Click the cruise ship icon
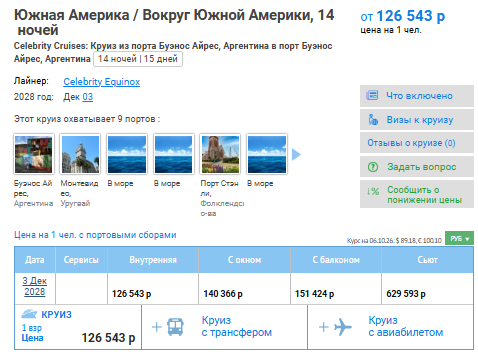The width and height of the screenshot is (478, 360). click(x=29, y=314)
